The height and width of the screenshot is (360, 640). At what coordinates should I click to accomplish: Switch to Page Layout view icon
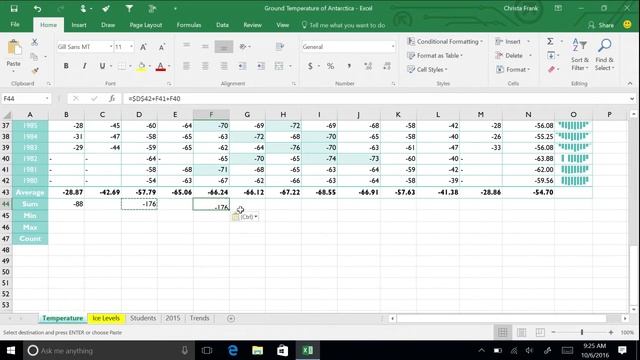[521, 332]
